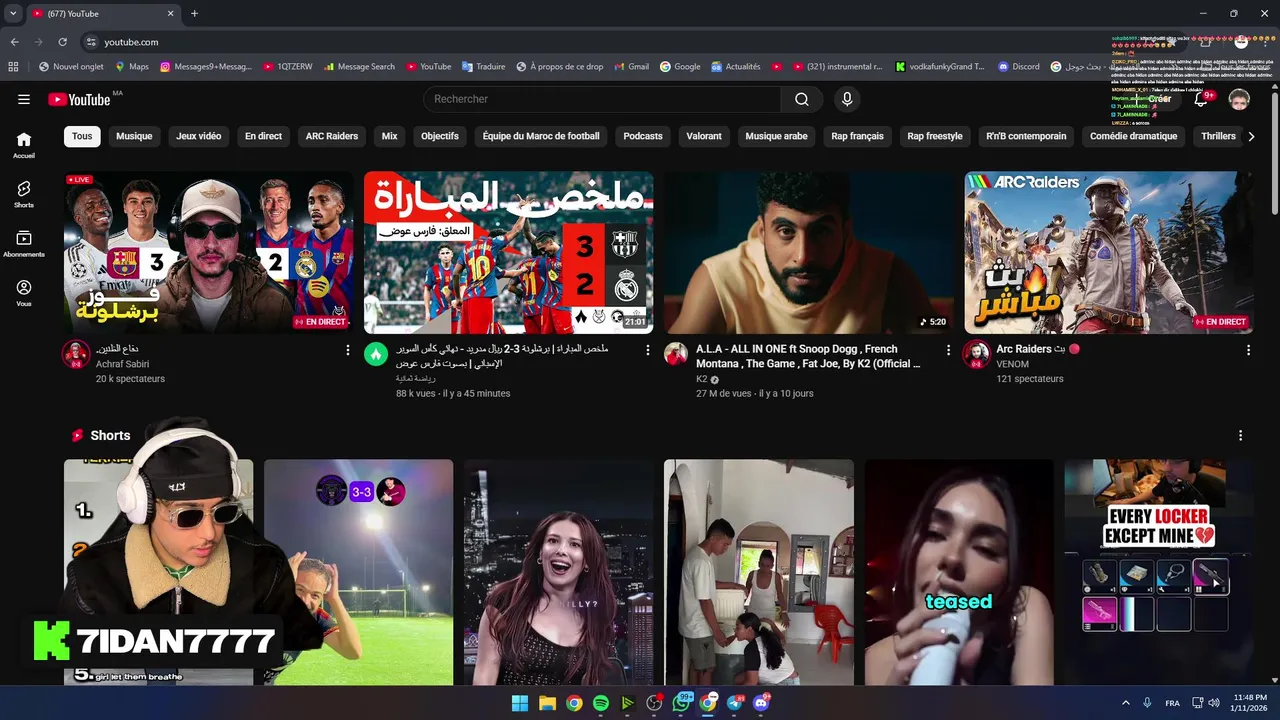Open the K2 channel avatar

pos(676,354)
